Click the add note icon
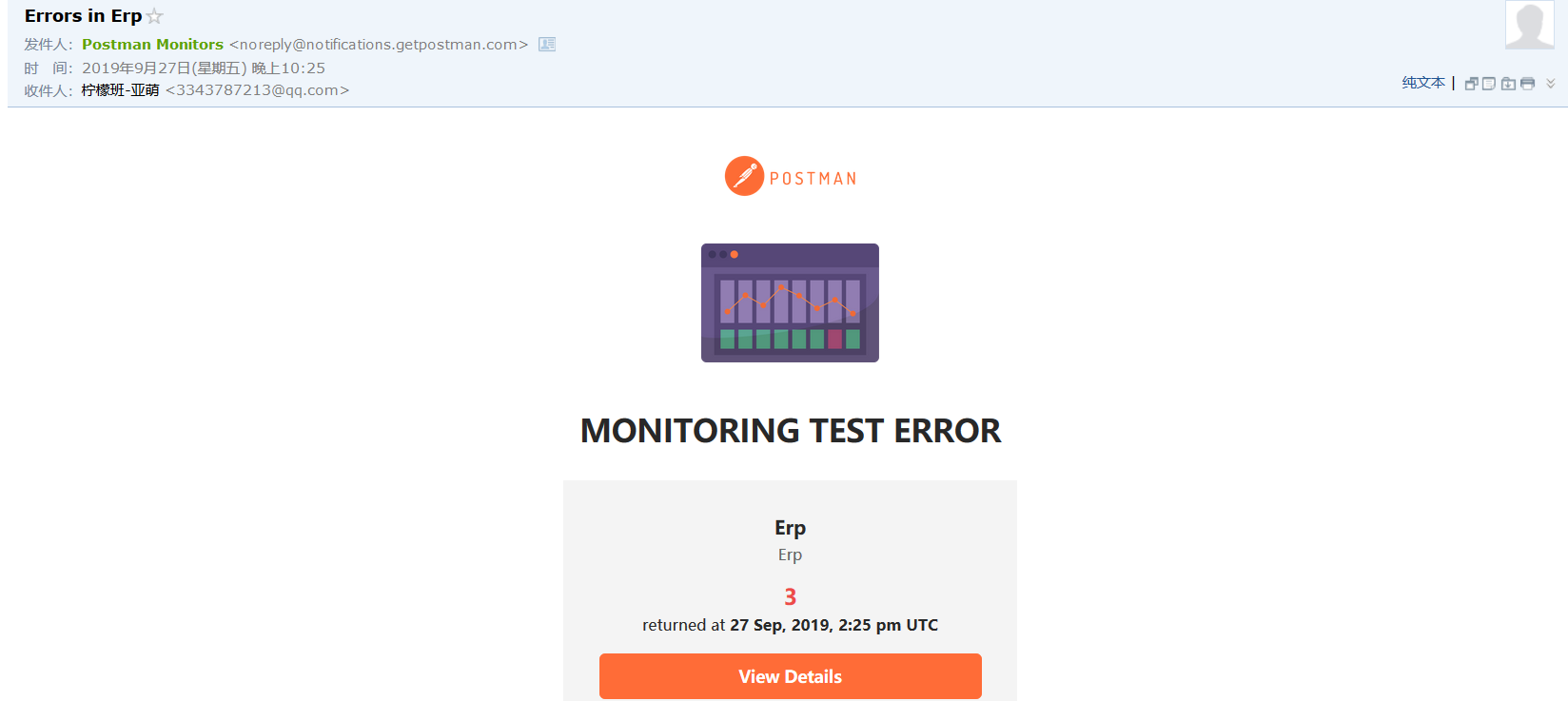 (1489, 84)
